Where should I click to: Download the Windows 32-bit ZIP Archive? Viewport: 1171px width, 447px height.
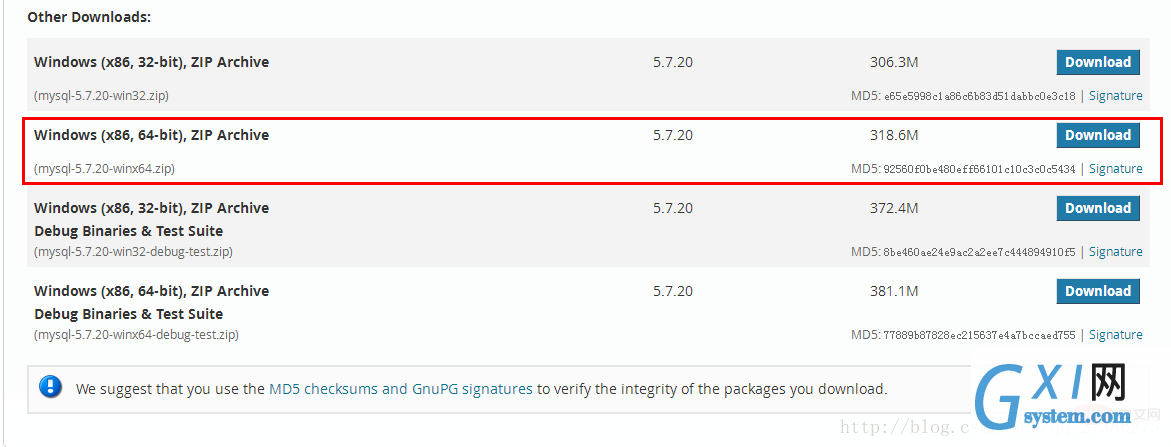[1098, 63]
